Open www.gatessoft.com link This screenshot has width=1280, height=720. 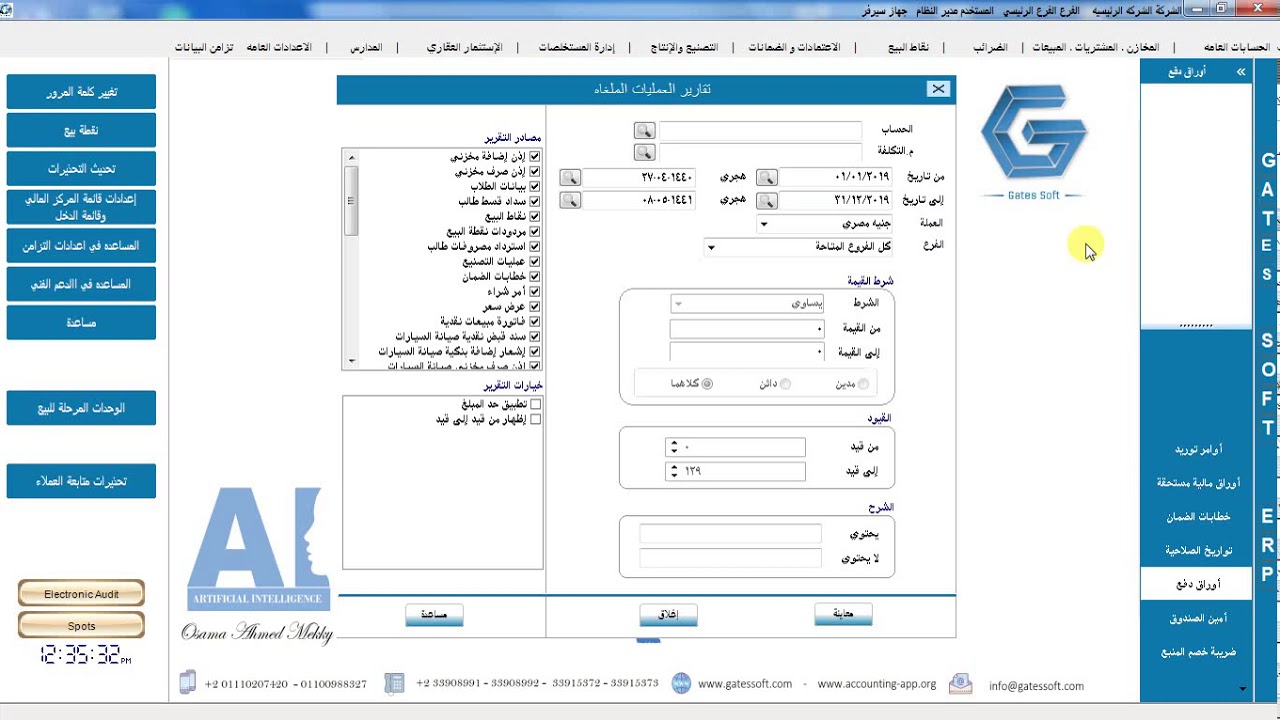[x=745, y=684]
